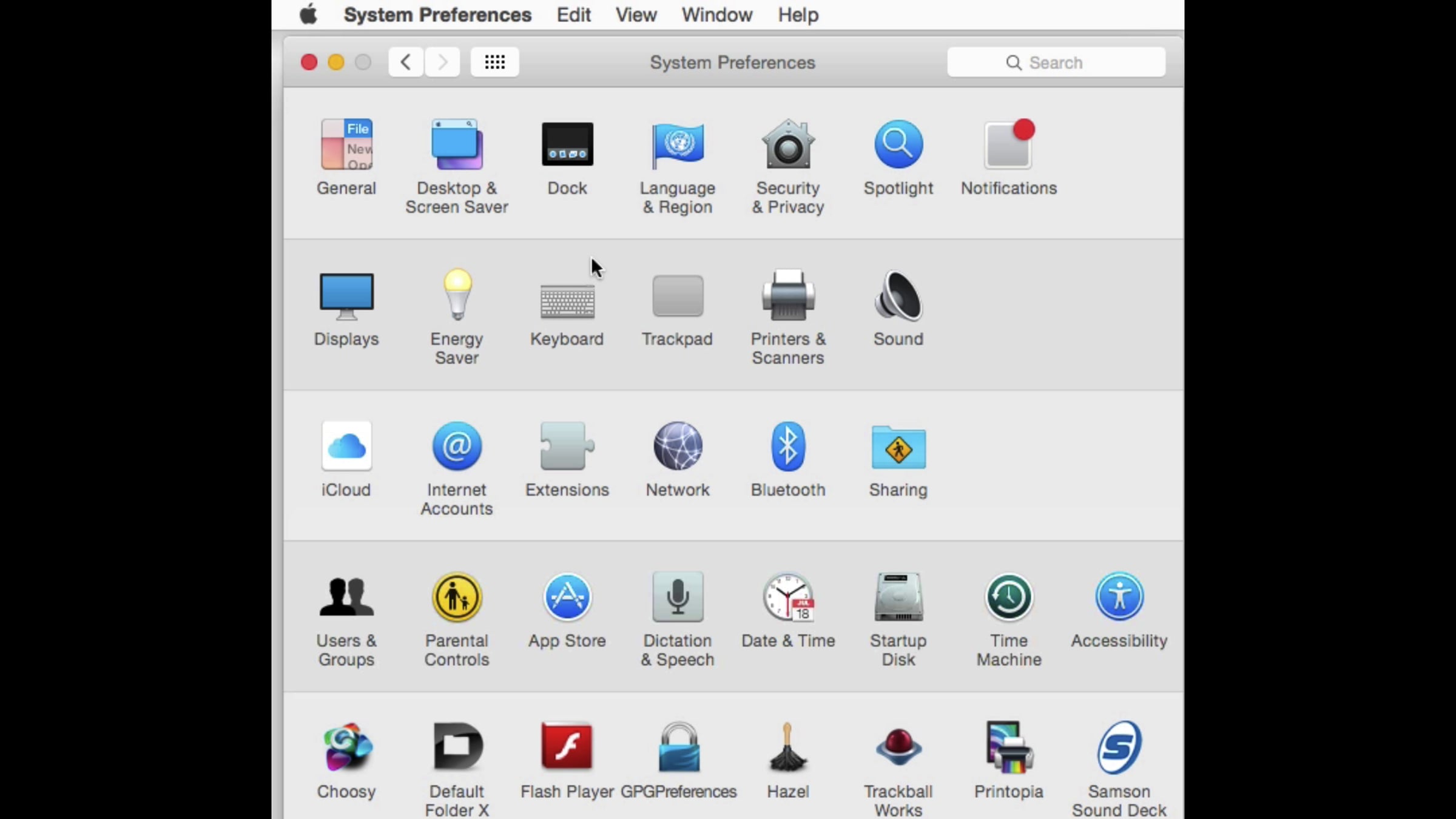Image resolution: width=1456 pixels, height=819 pixels.
Task: Click the Show All grid button
Action: point(494,62)
